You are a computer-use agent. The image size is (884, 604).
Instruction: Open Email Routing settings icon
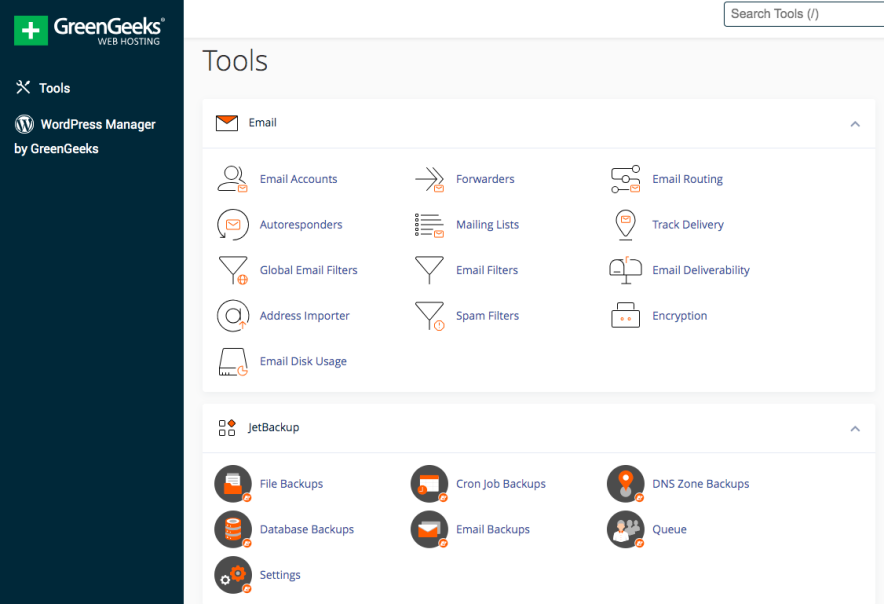tap(625, 179)
